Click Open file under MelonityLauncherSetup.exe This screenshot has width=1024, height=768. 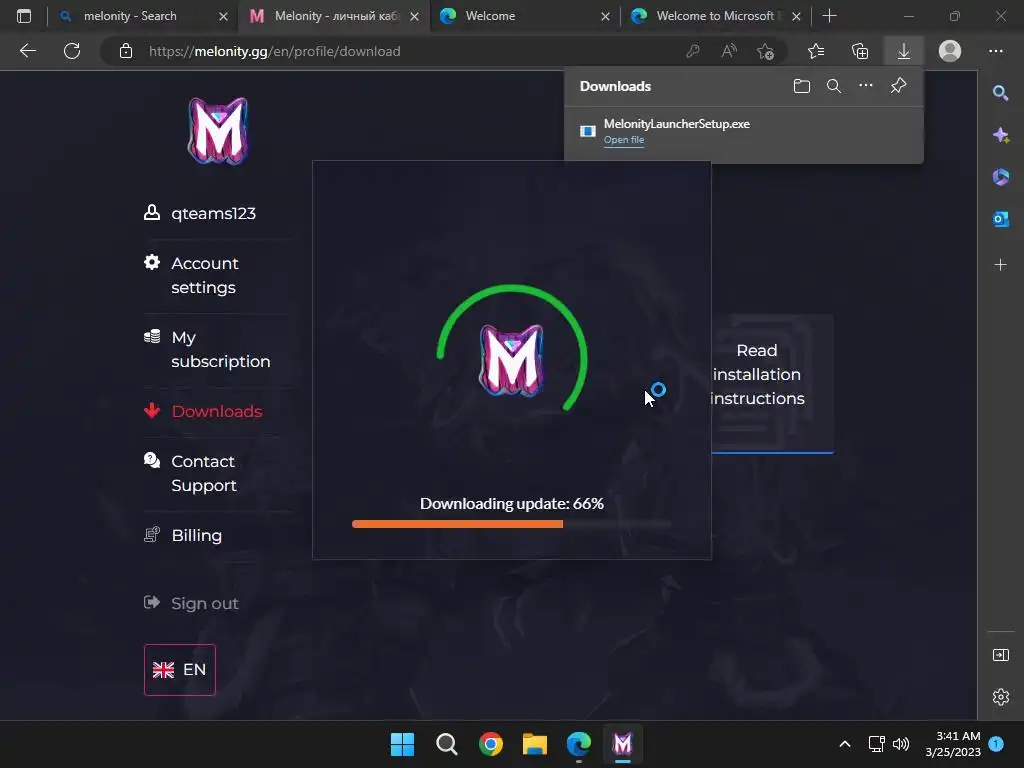(624, 140)
